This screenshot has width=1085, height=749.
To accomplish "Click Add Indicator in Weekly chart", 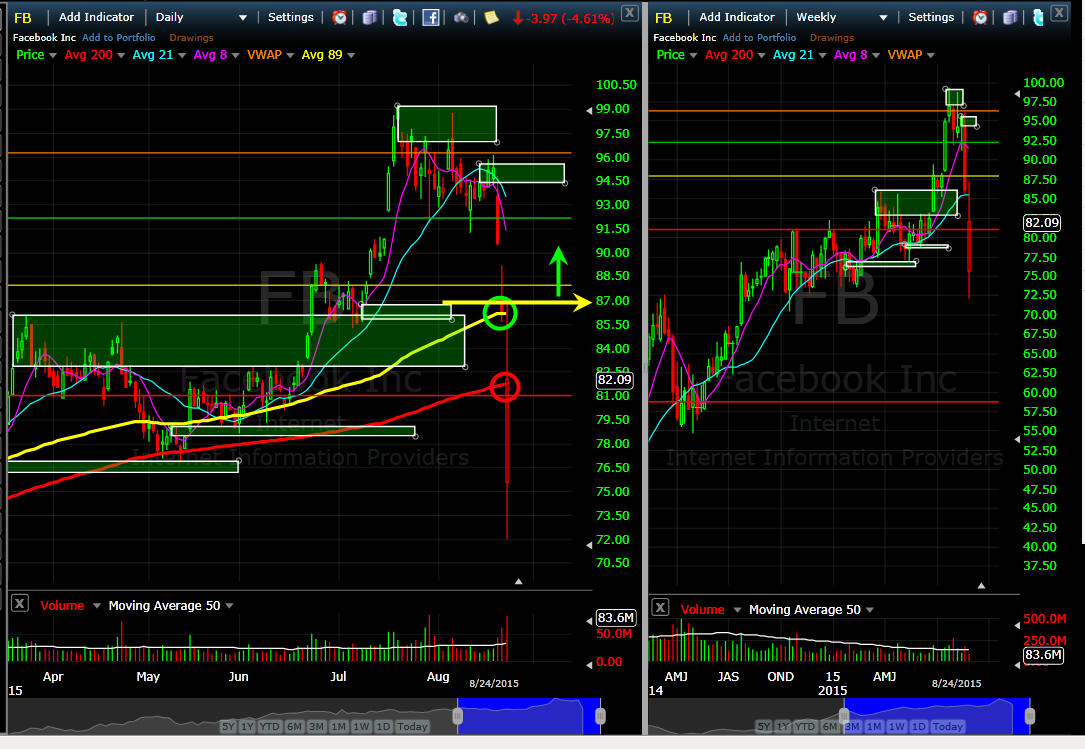I will tap(737, 17).
